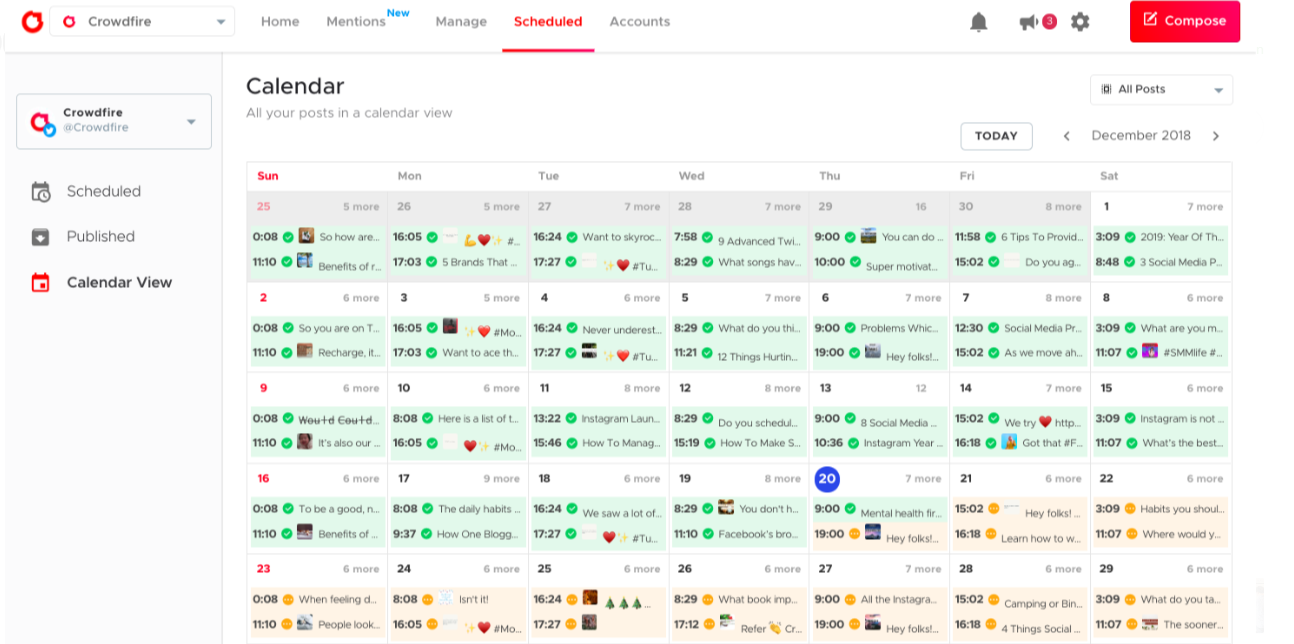Expand '12' more posts on Thursday 13
This screenshot has height=644, width=1294.
click(x=921, y=388)
